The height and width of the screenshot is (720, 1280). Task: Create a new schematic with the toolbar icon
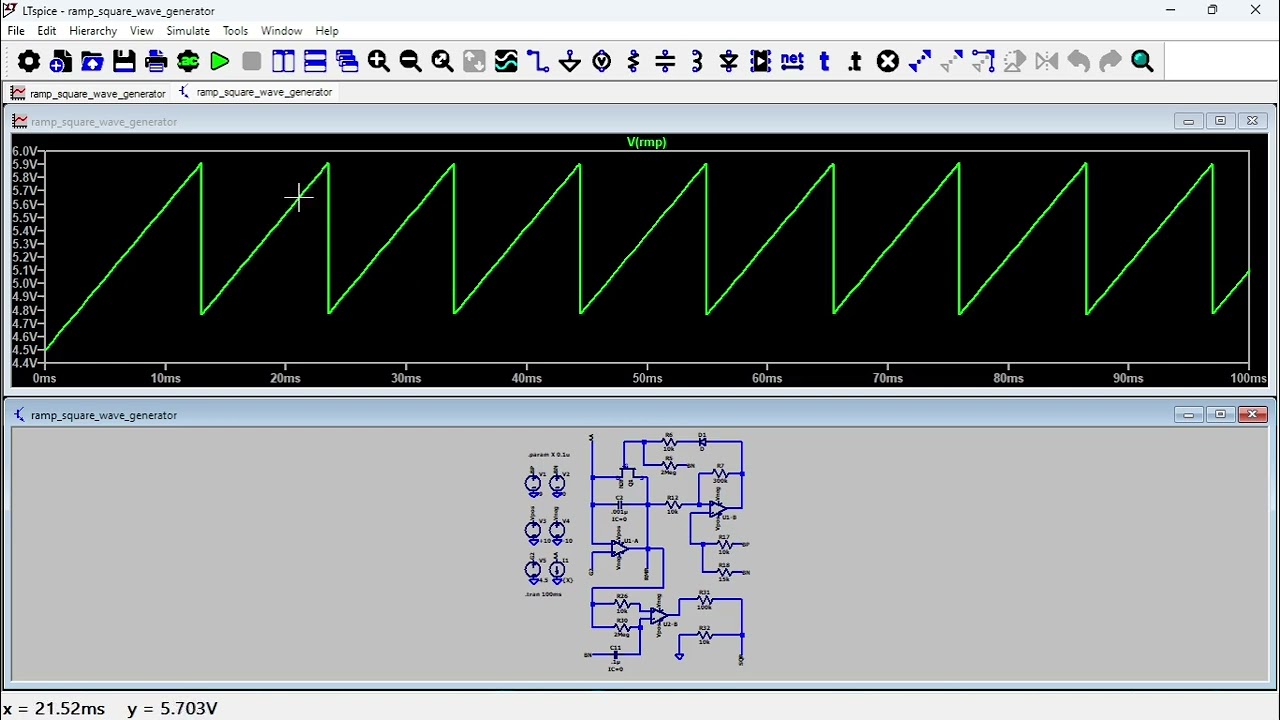click(60, 62)
